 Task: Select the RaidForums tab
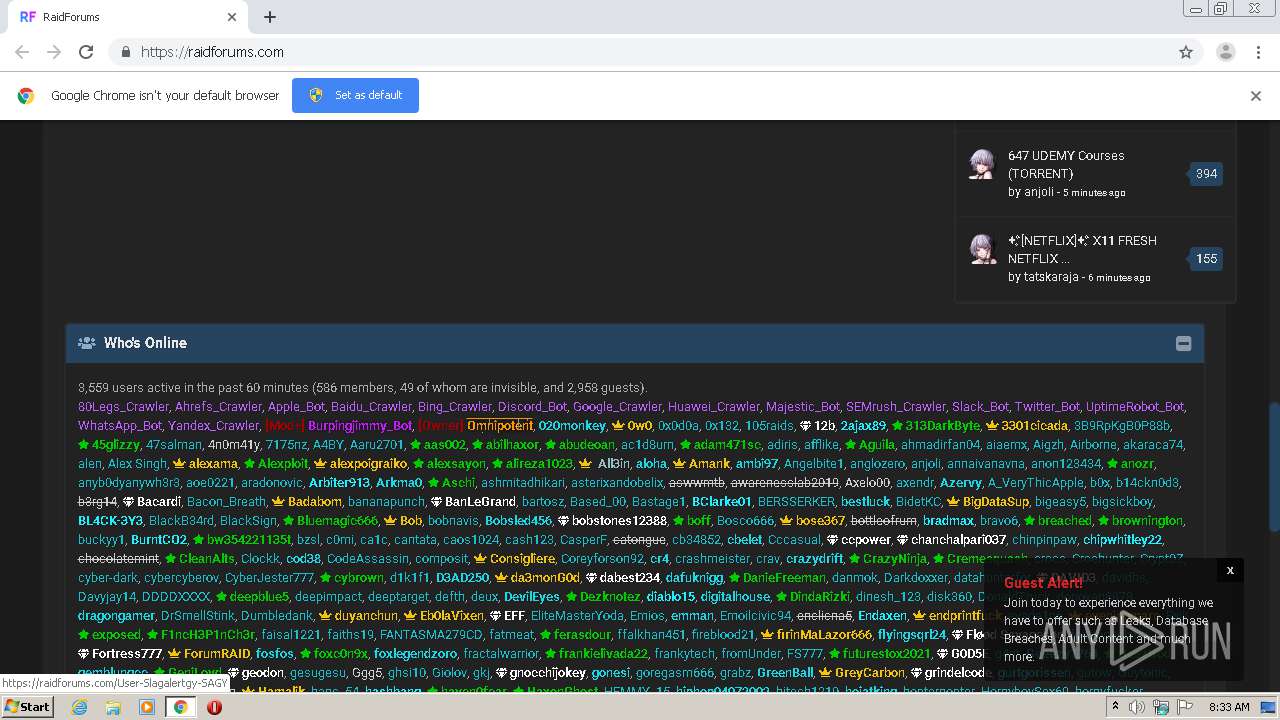tap(128, 17)
